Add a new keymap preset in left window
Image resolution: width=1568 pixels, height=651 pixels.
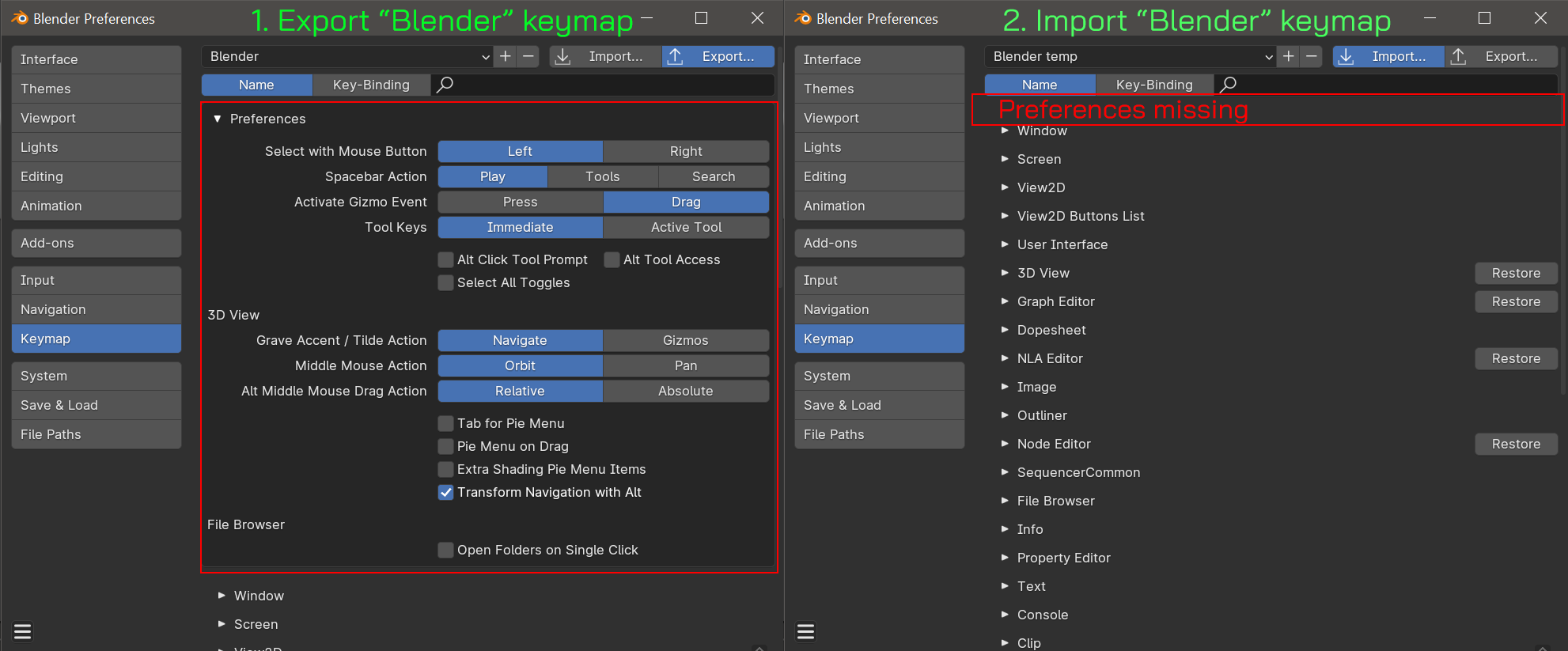506,56
